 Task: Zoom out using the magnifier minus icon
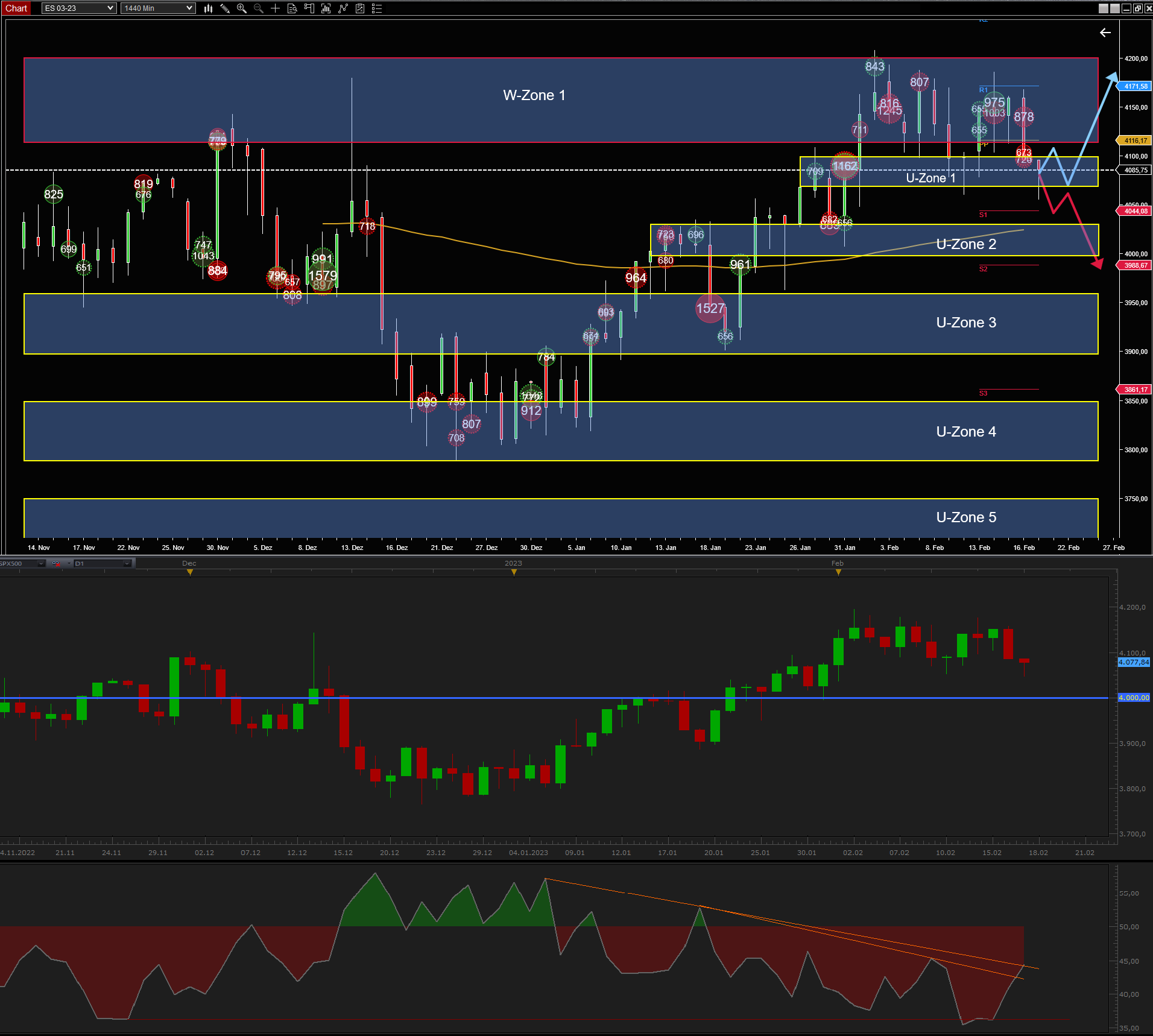click(258, 8)
